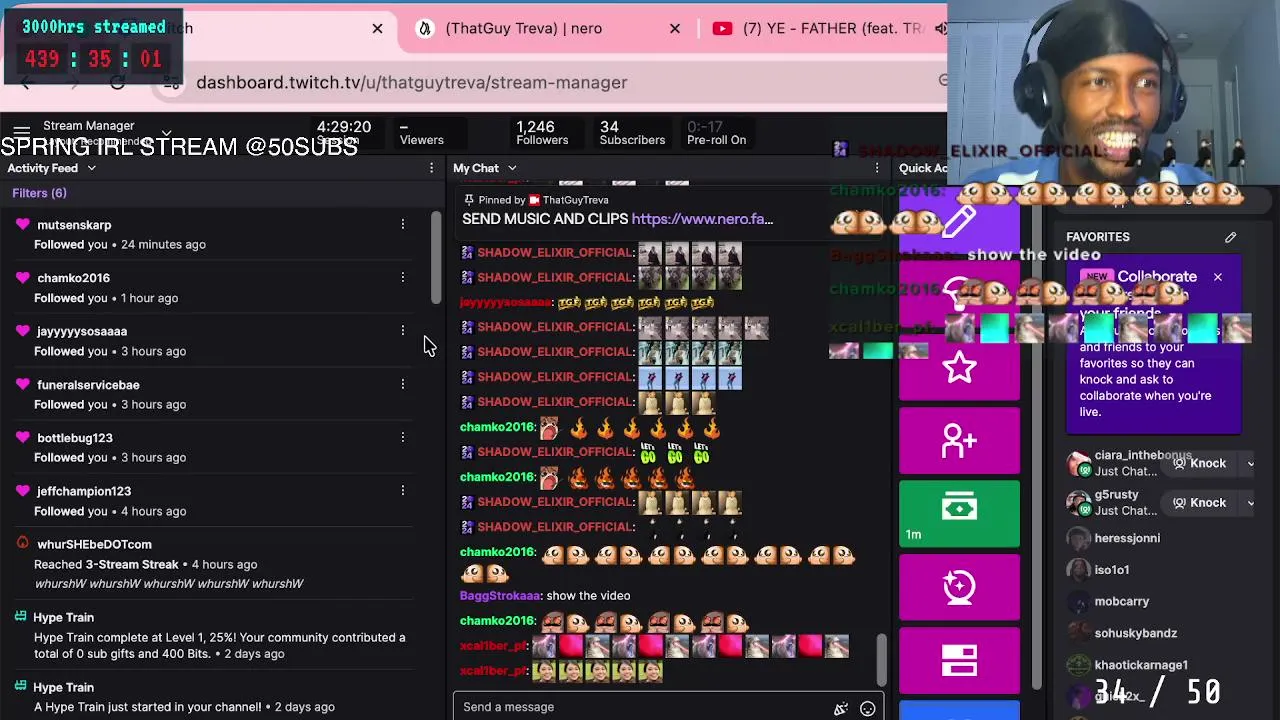The width and height of the screenshot is (1280, 720).
Task: Open My Chat panel options menu
Action: pyautogui.click(x=877, y=168)
